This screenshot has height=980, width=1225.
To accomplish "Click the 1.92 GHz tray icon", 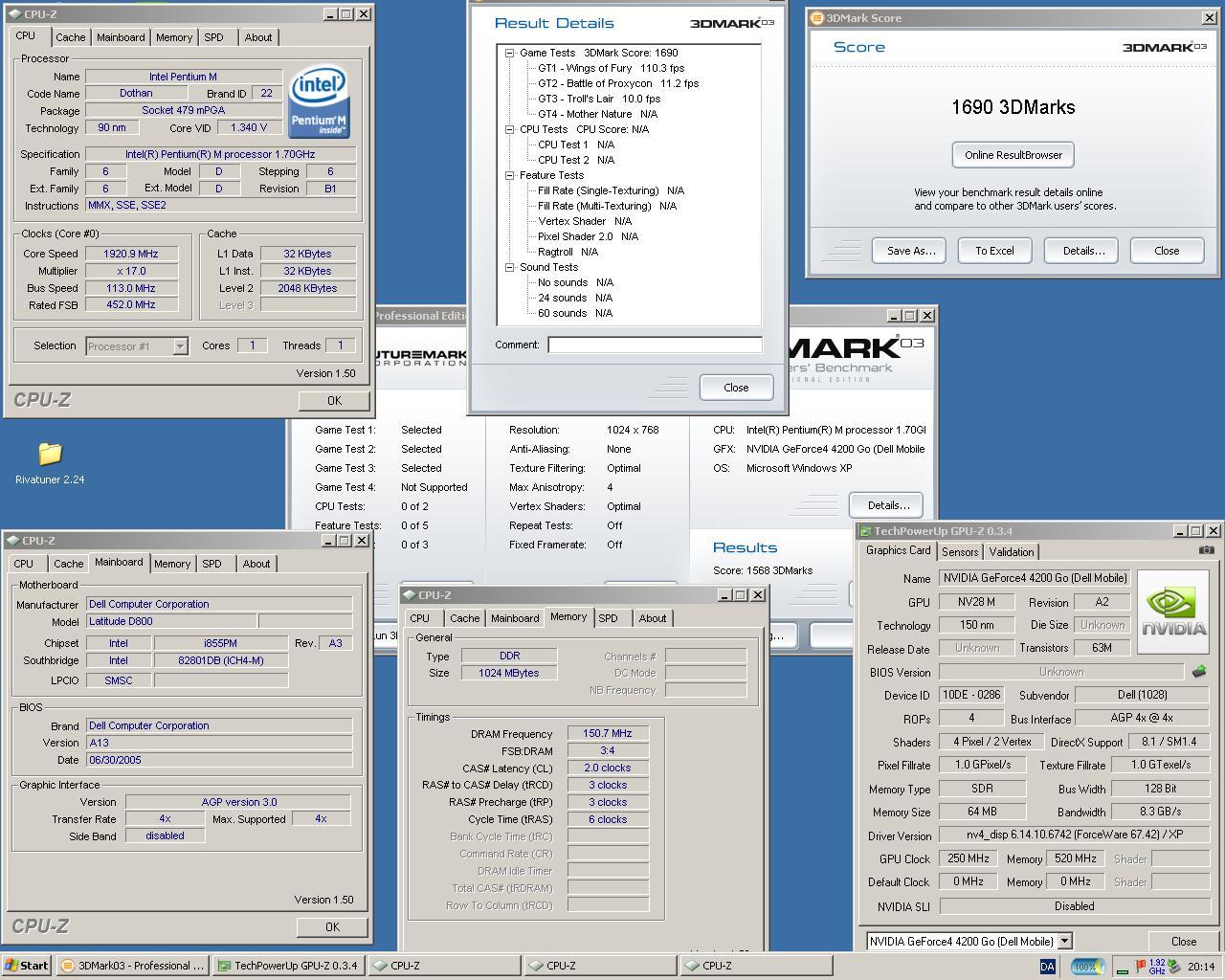I will [x=1157, y=967].
